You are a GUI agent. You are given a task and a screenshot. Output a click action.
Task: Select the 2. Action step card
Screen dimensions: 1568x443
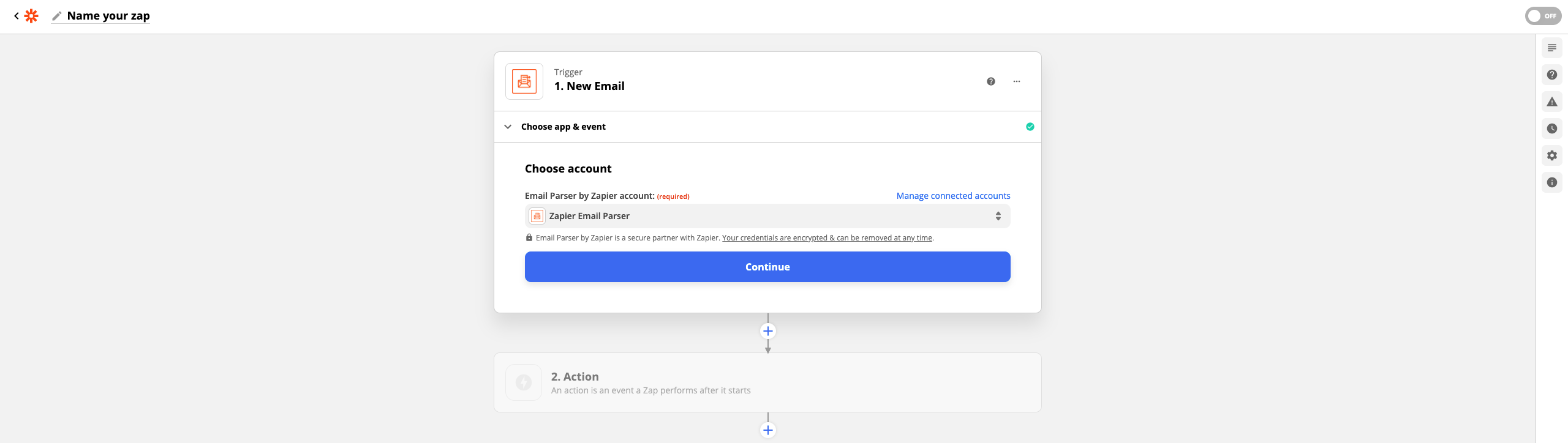767,382
